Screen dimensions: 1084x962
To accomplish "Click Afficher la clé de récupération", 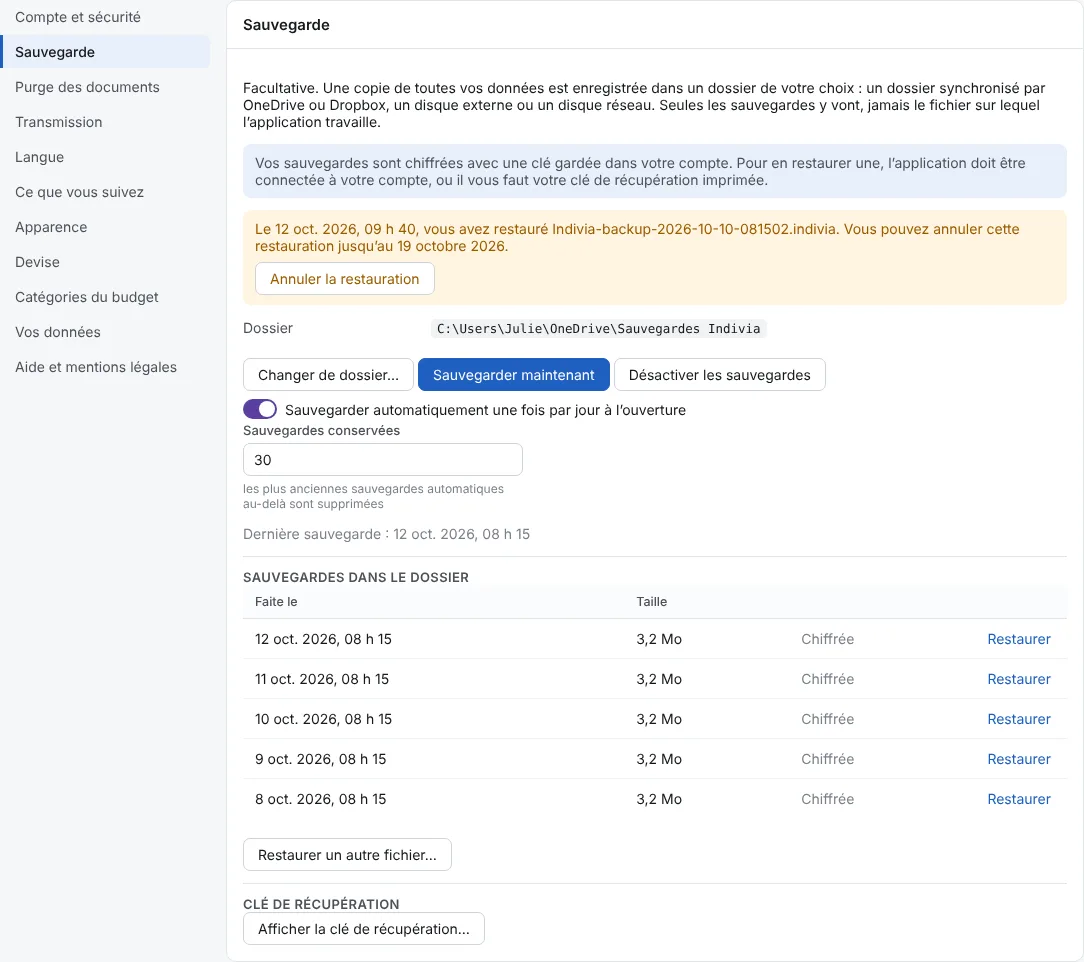I will click(364, 929).
